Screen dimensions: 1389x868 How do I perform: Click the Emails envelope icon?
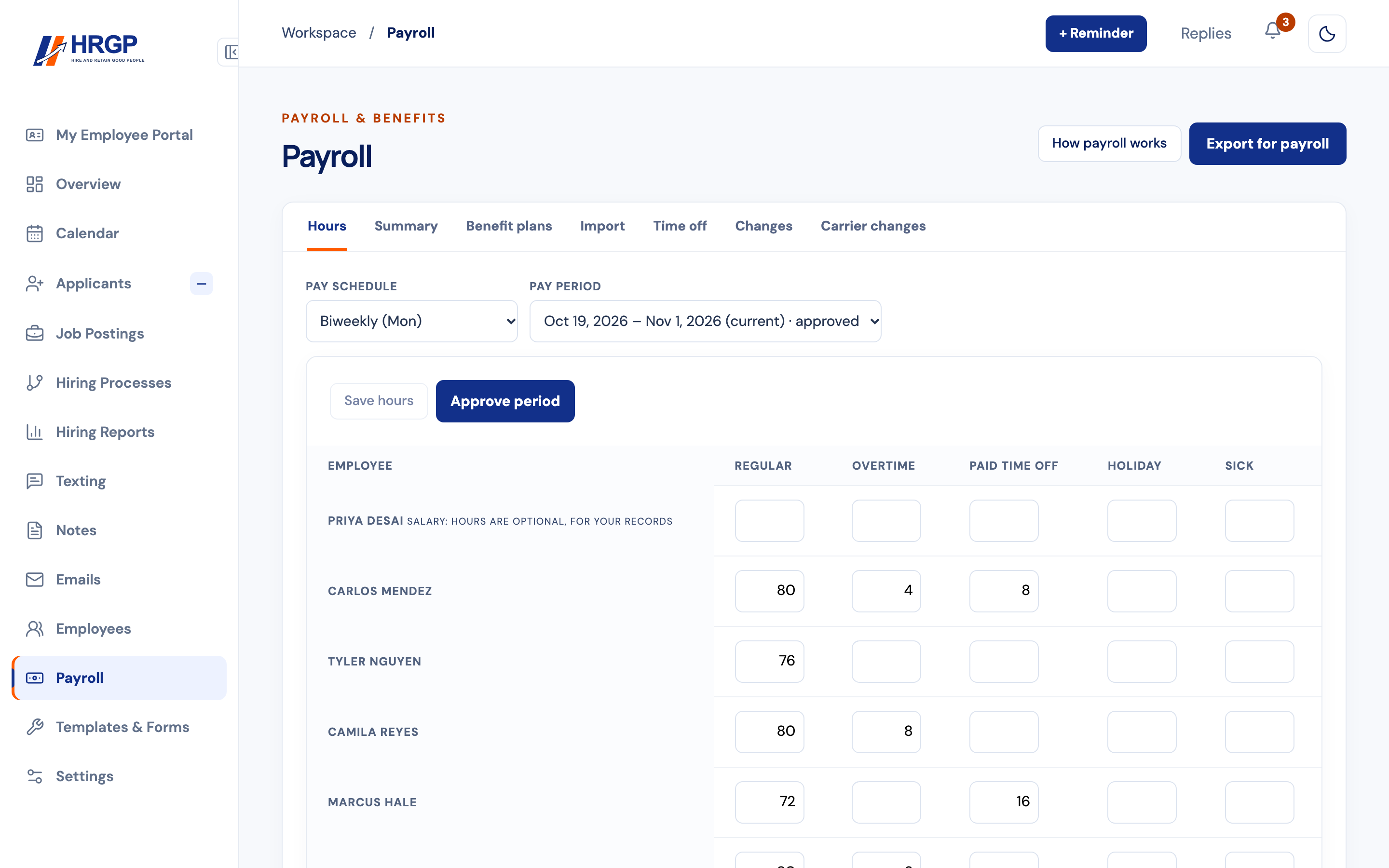pos(34,580)
